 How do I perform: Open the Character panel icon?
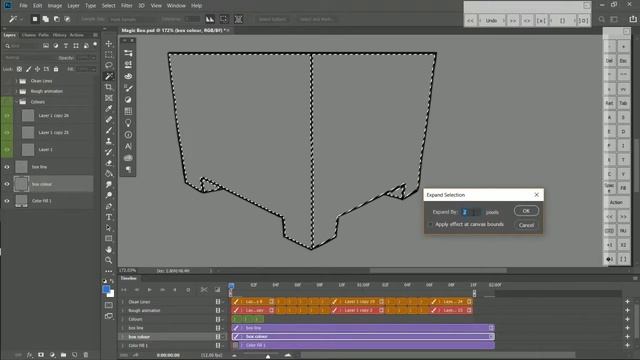(x=128, y=146)
